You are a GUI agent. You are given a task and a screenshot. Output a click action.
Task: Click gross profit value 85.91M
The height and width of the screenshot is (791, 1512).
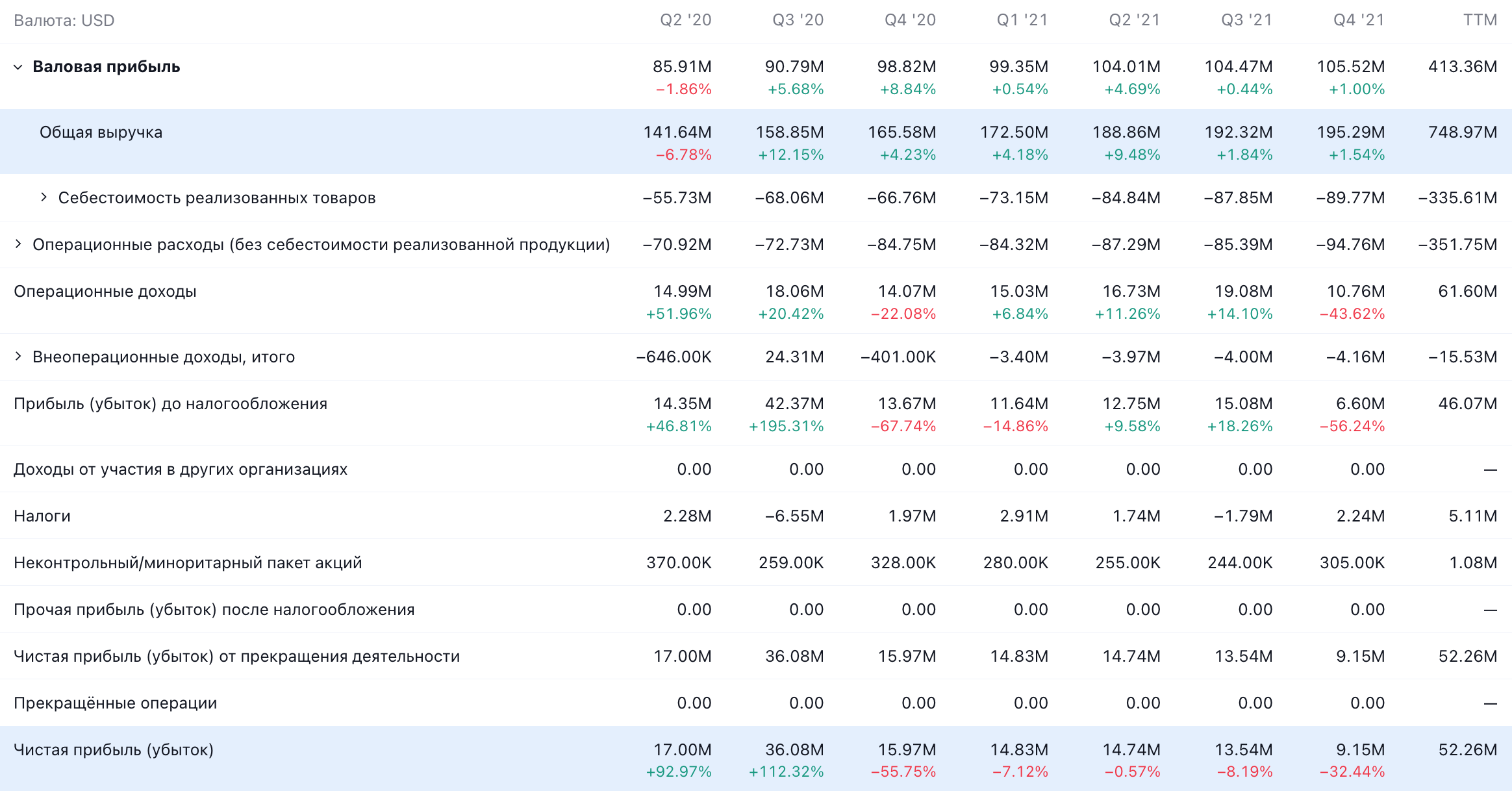click(x=683, y=67)
